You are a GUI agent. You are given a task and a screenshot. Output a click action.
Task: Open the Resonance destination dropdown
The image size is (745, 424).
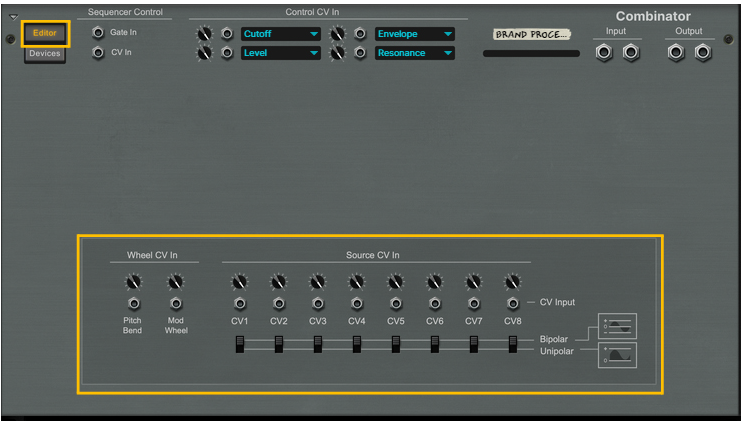pyautogui.click(x=415, y=53)
